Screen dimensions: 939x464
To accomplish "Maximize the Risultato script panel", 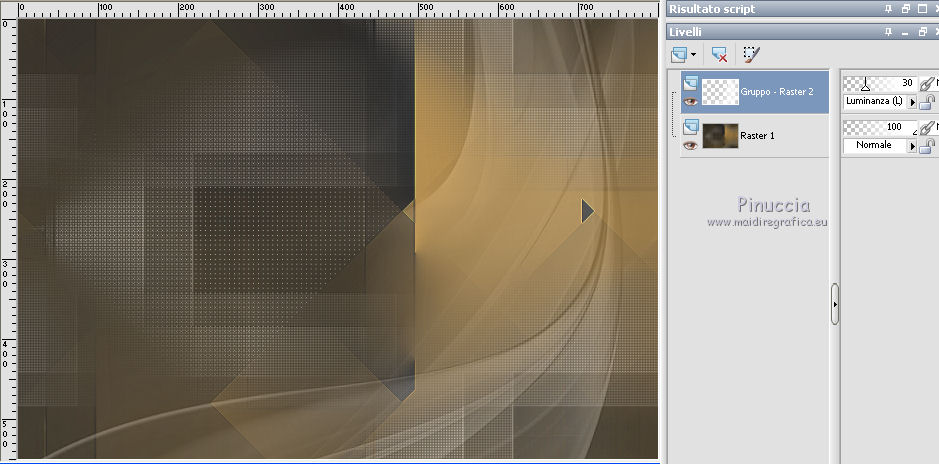I will tap(922, 8).
